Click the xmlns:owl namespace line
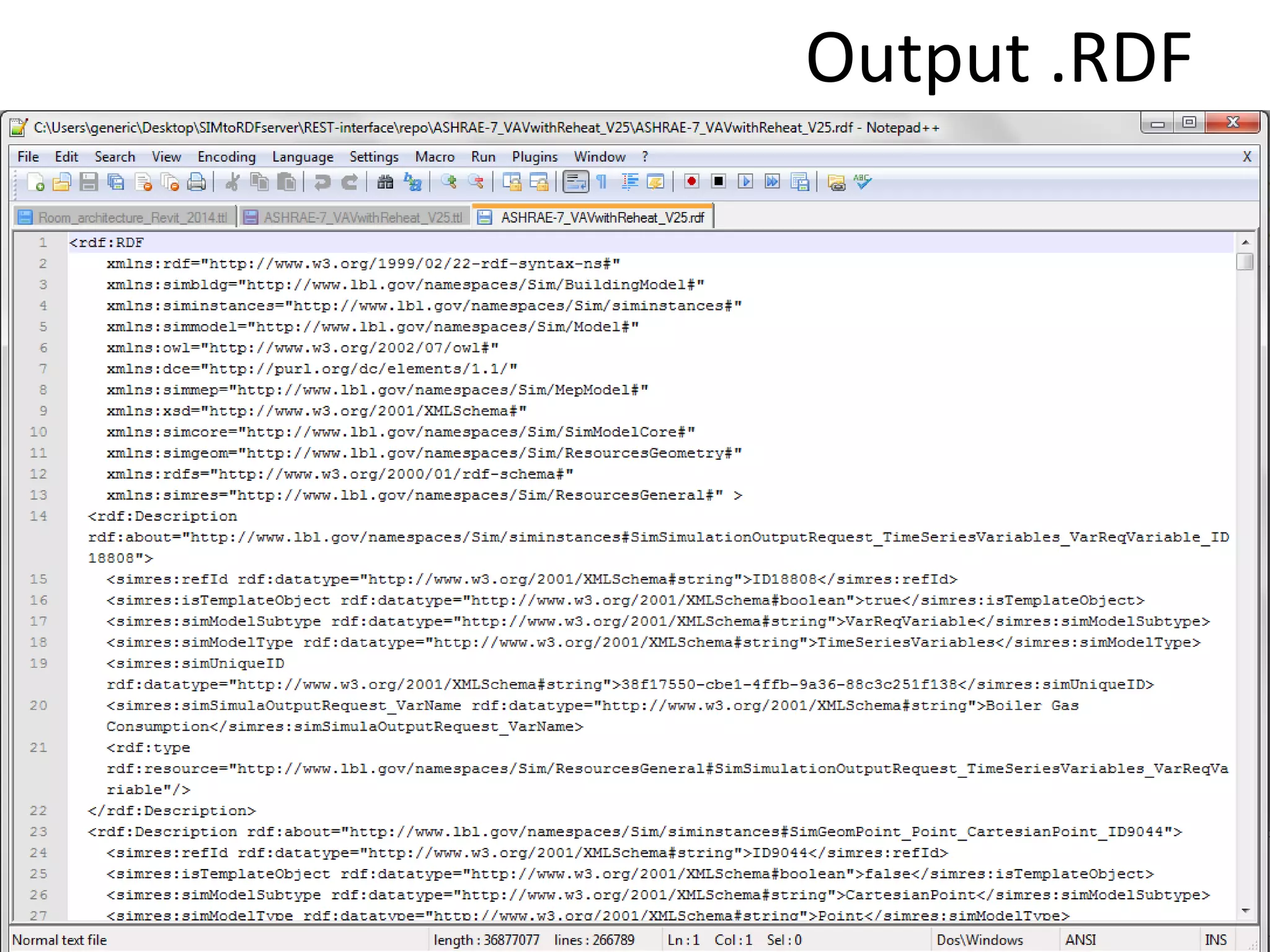 coord(303,348)
